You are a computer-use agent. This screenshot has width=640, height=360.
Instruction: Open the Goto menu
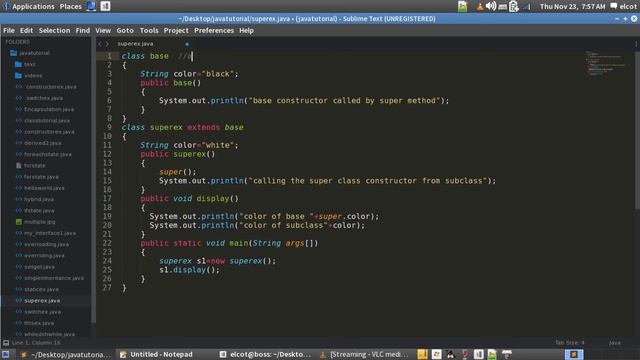click(125, 31)
